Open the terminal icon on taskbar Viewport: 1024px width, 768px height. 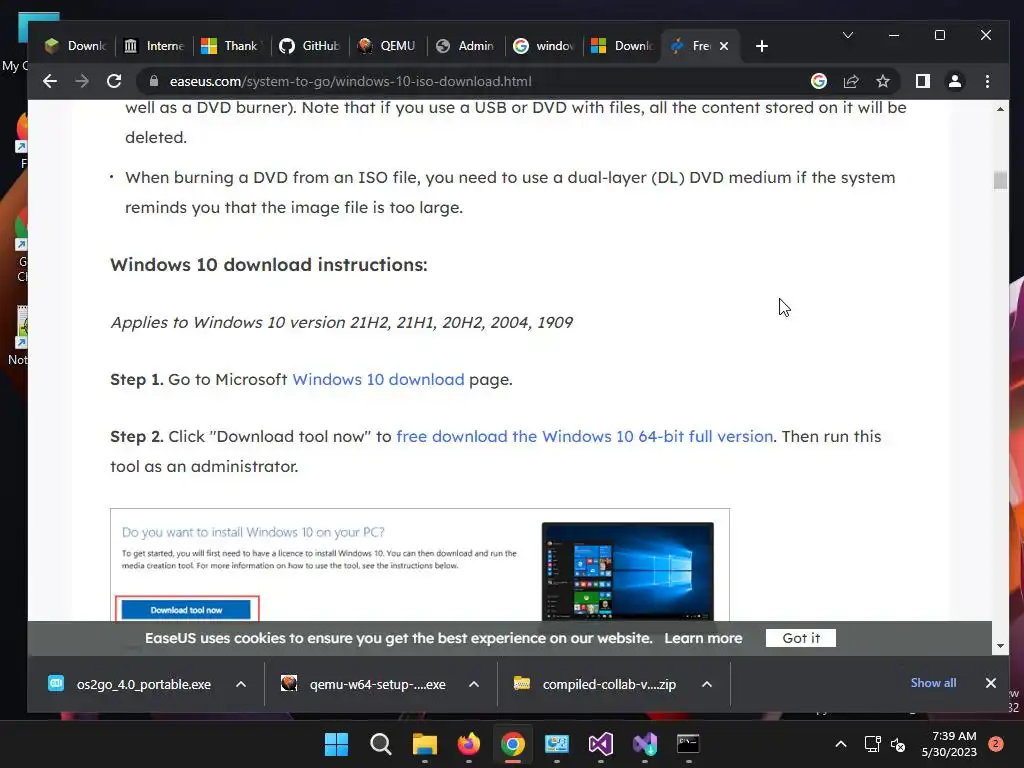click(688, 744)
